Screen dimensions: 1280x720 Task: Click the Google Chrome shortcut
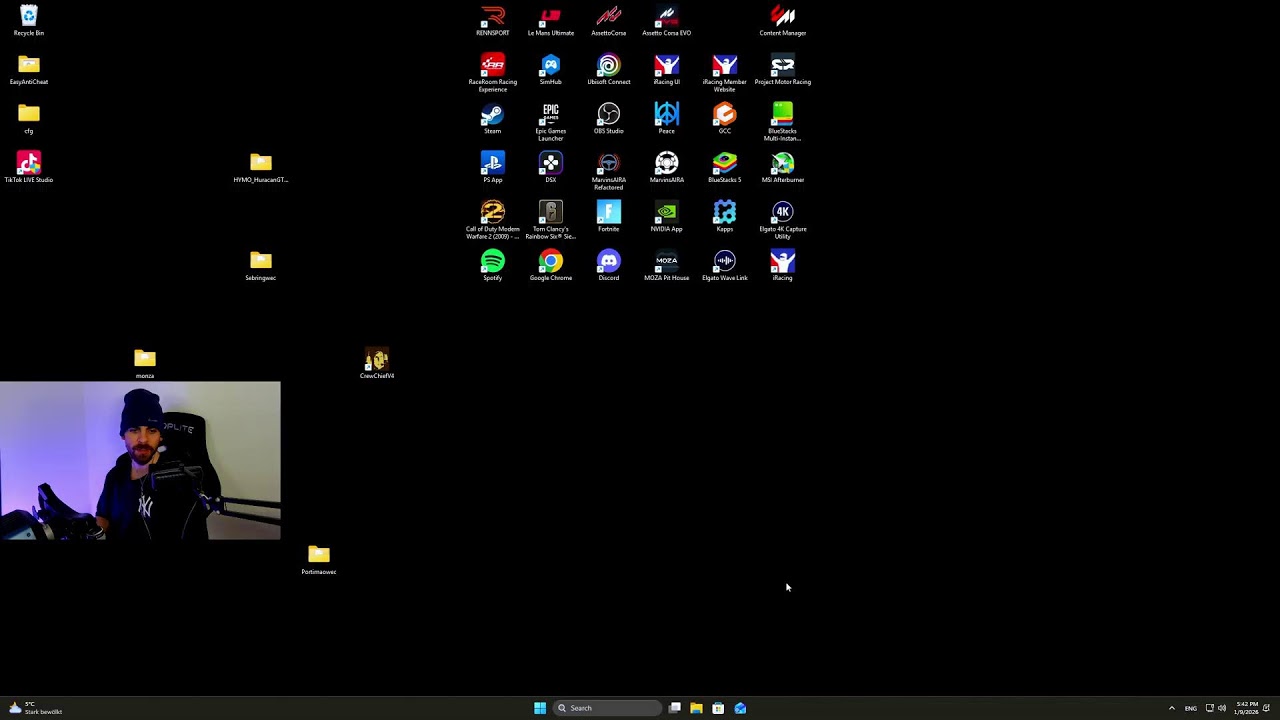click(x=550, y=265)
